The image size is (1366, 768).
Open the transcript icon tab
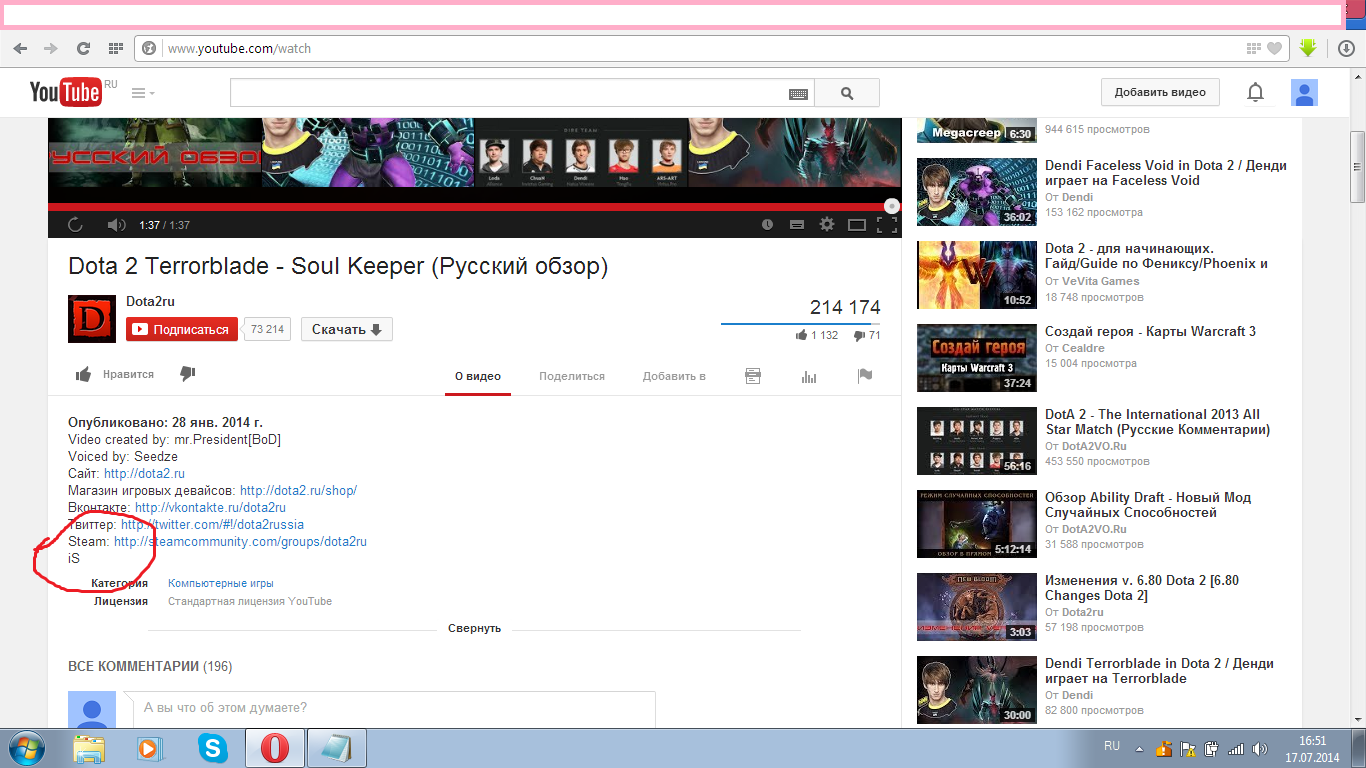pyautogui.click(x=753, y=376)
